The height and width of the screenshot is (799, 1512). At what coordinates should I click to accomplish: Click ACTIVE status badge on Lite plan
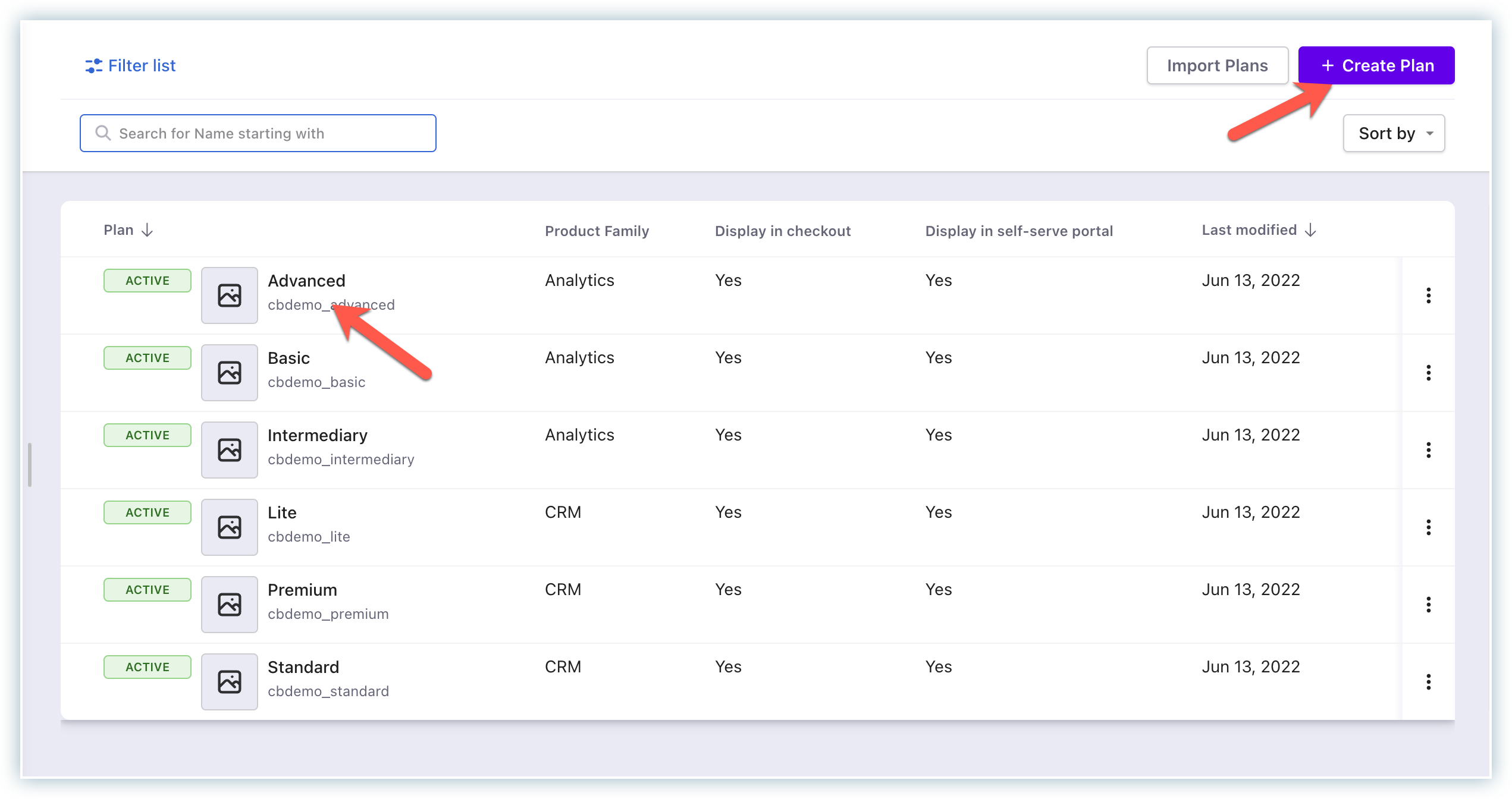coord(148,512)
